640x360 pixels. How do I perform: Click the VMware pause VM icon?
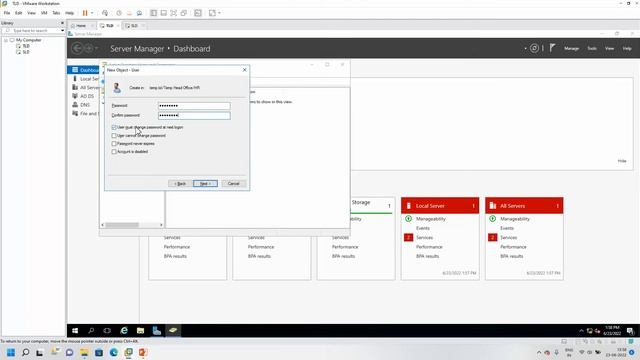[x=85, y=13]
